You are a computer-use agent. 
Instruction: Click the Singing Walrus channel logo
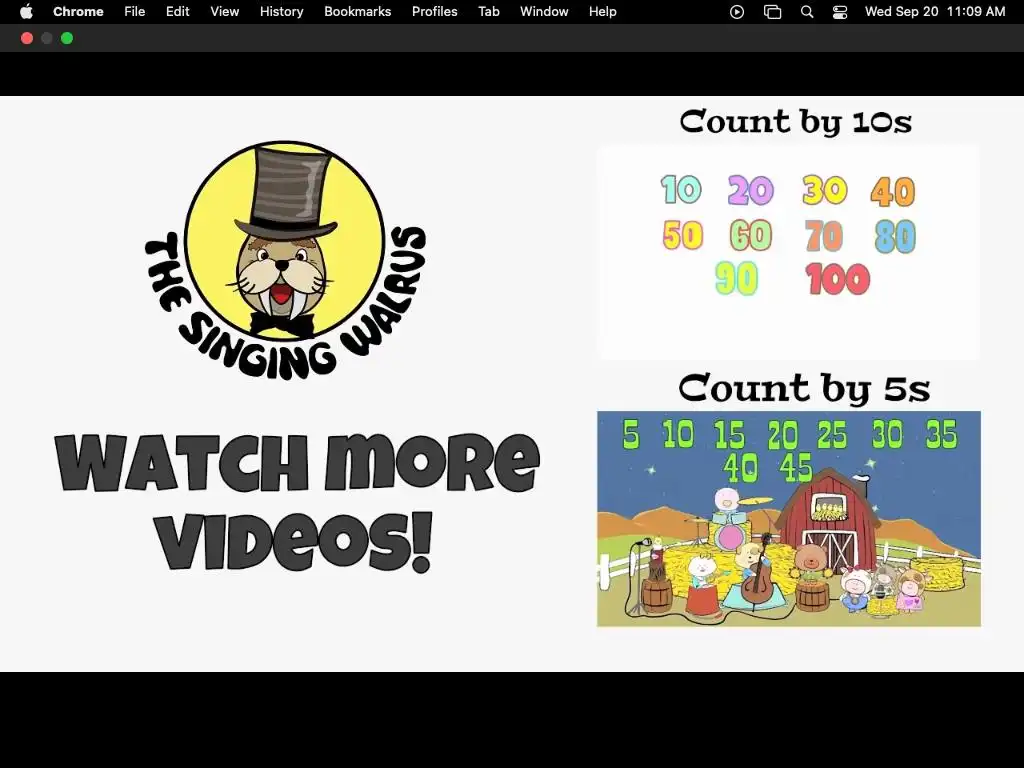tap(285, 260)
